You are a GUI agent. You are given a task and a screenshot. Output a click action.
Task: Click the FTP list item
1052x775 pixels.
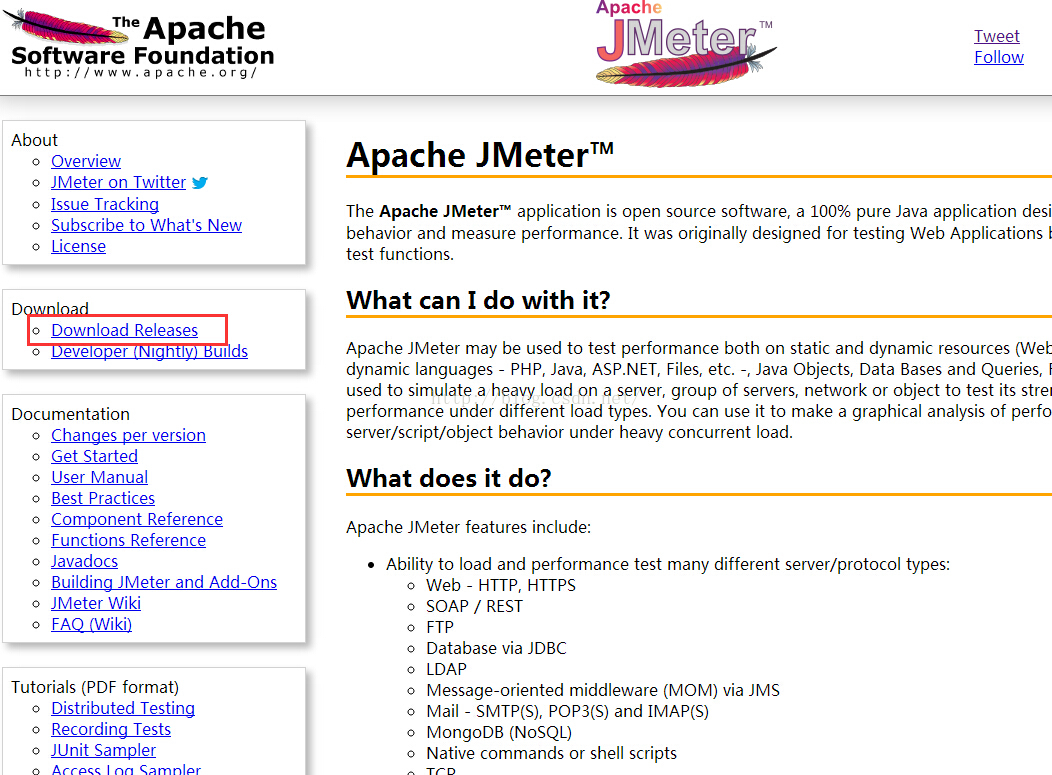coord(439,627)
